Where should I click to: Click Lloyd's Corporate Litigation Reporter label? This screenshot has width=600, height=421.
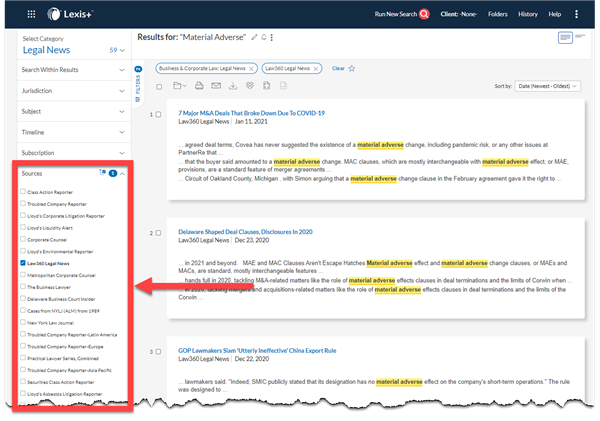click(66, 216)
